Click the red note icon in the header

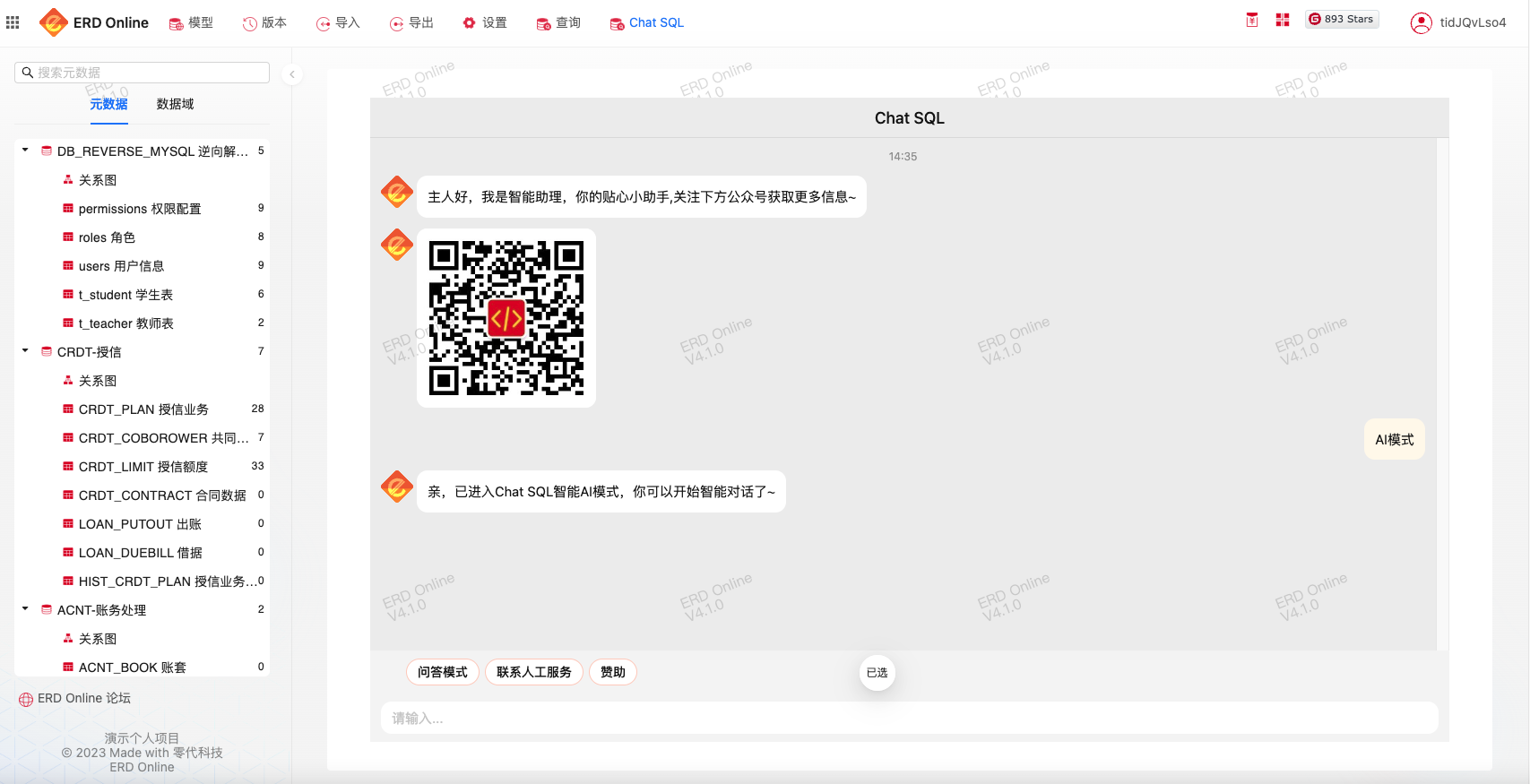tap(1252, 20)
